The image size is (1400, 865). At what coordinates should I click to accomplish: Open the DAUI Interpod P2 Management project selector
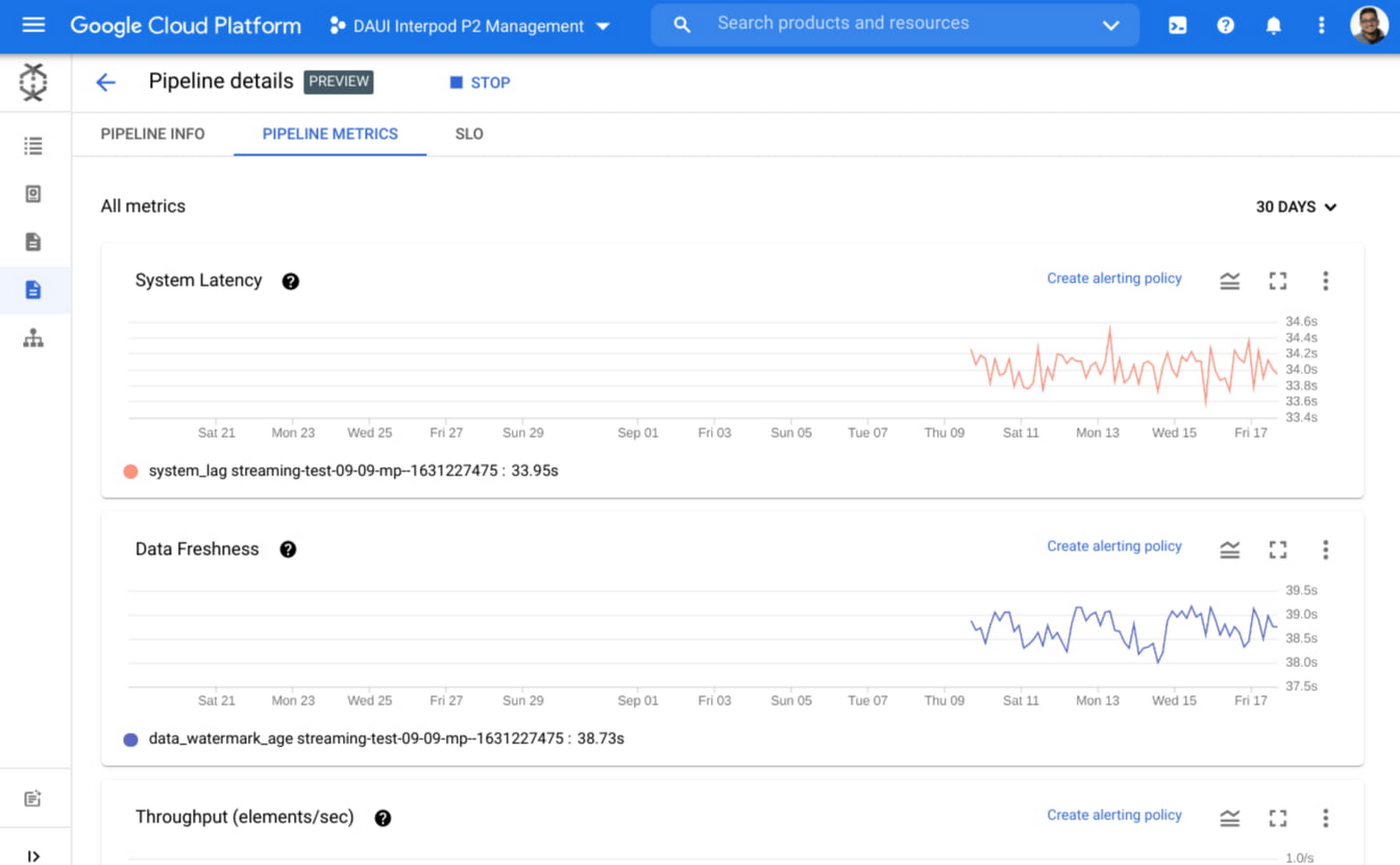pyautogui.click(x=470, y=26)
